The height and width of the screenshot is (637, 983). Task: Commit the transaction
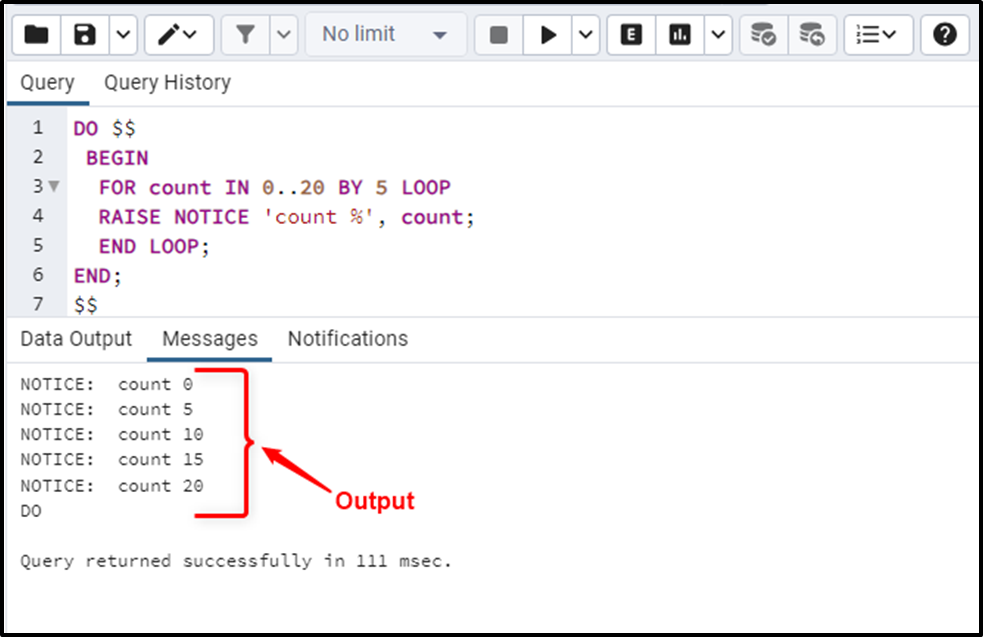(764, 35)
